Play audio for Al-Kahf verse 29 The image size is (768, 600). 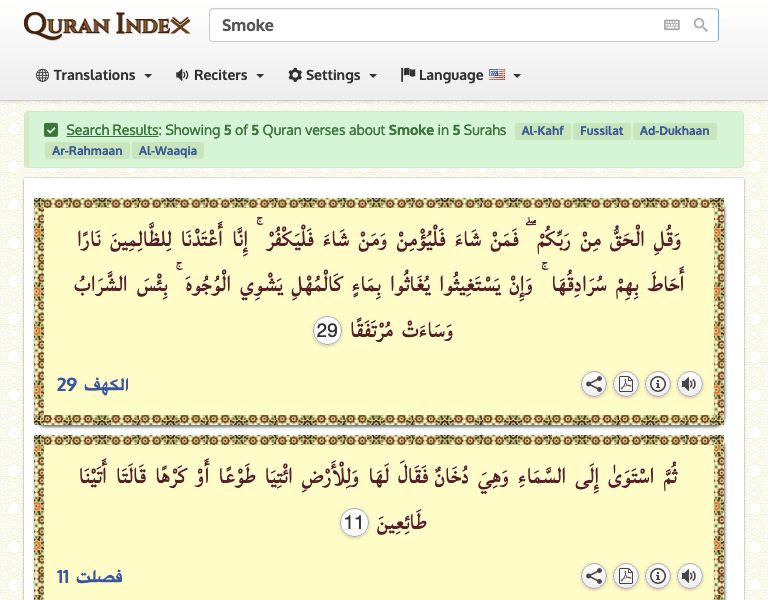(x=688, y=384)
